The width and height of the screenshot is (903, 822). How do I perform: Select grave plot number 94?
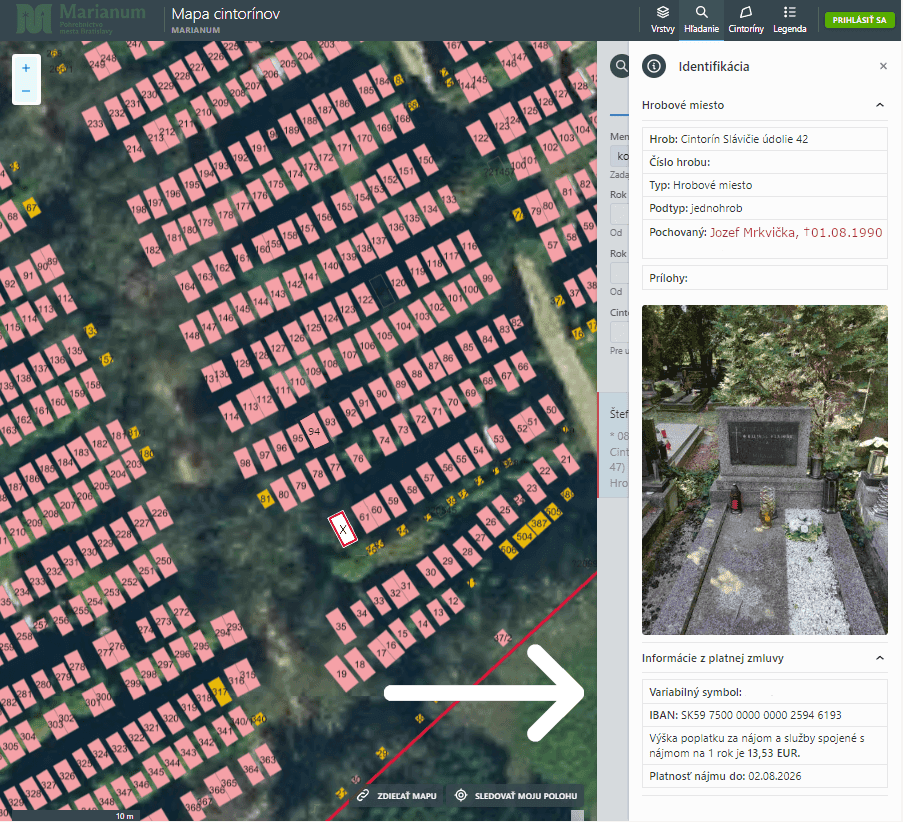point(315,431)
